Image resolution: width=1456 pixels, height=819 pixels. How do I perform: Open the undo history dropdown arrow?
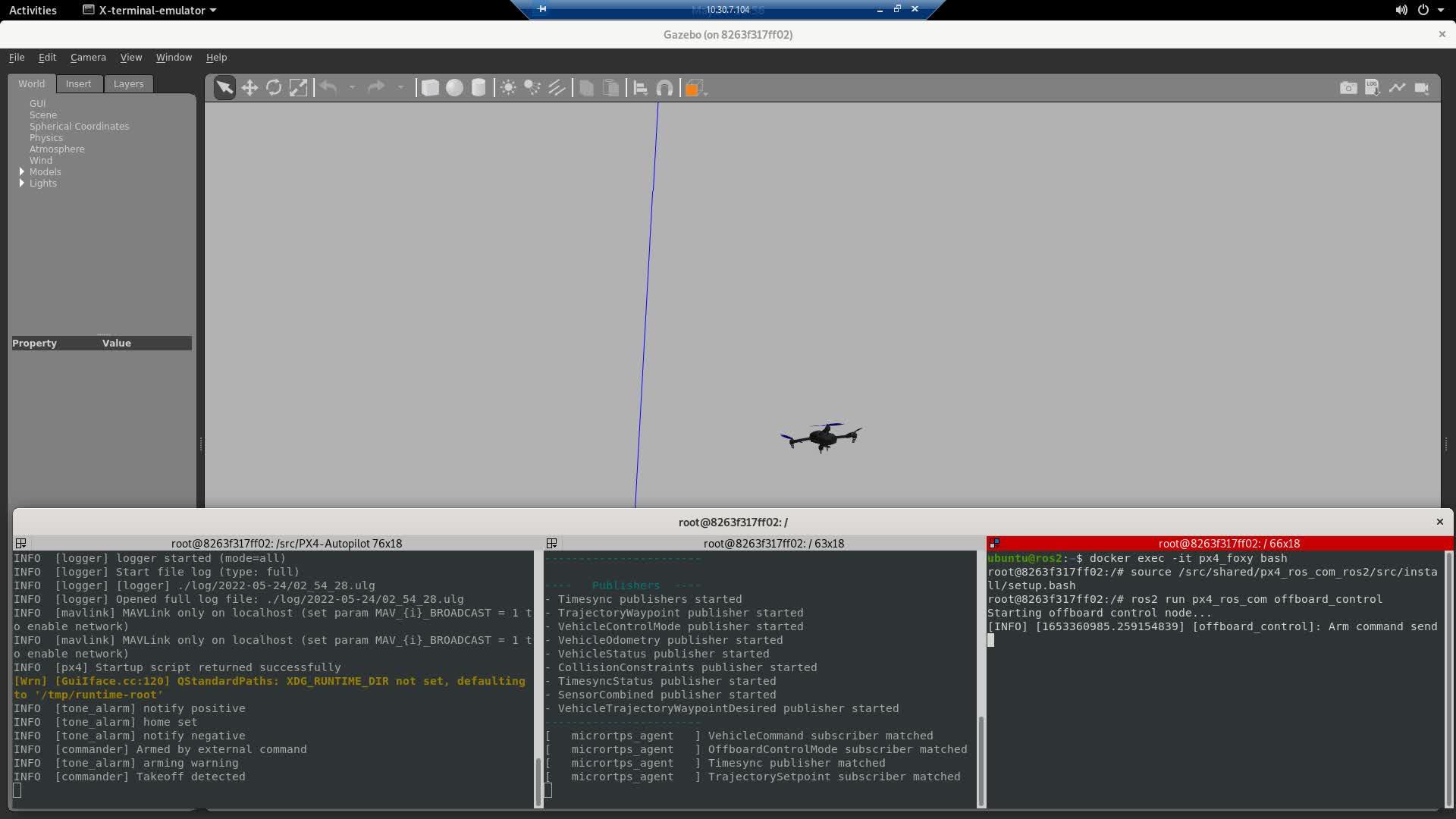click(x=352, y=88)
